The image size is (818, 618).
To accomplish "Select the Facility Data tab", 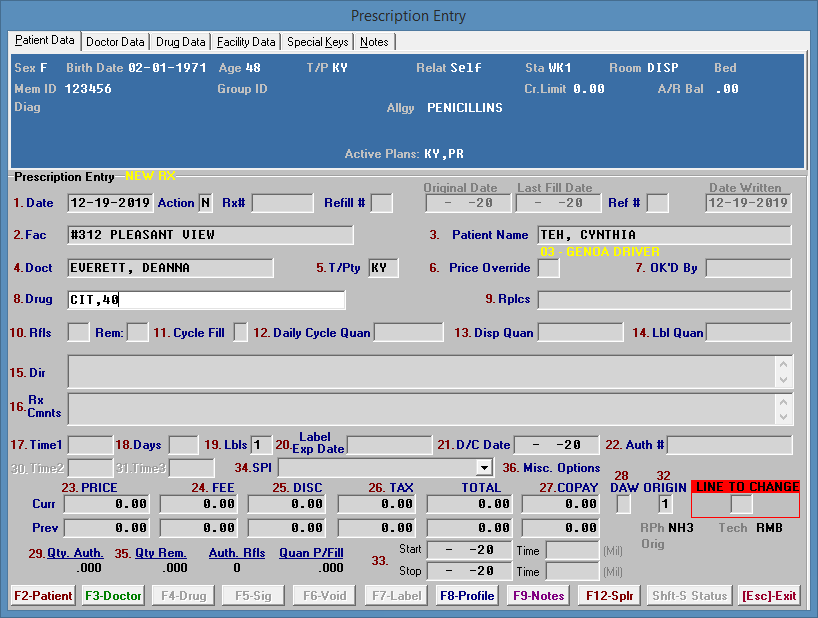I will click(x=246, y=42).
